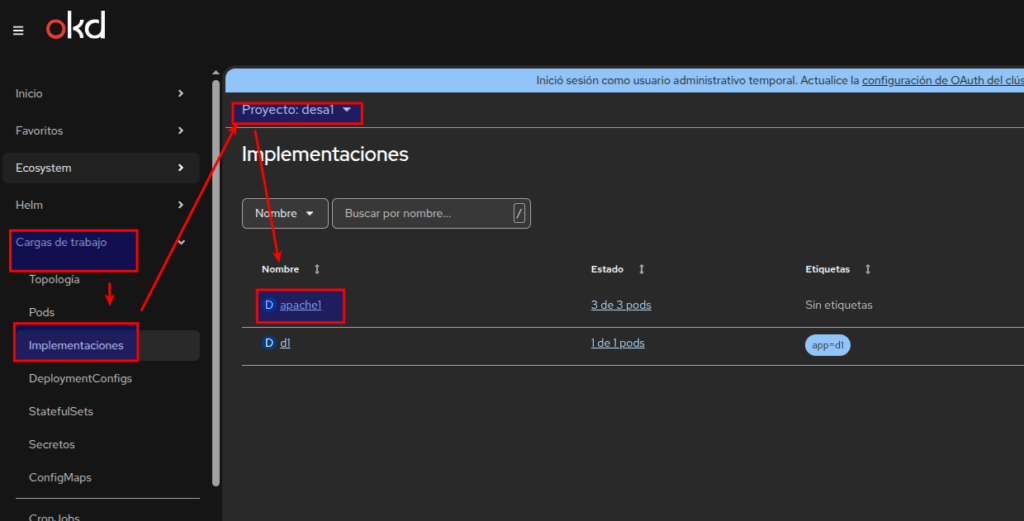Click the sidebar vertical scrollbar

216,280
